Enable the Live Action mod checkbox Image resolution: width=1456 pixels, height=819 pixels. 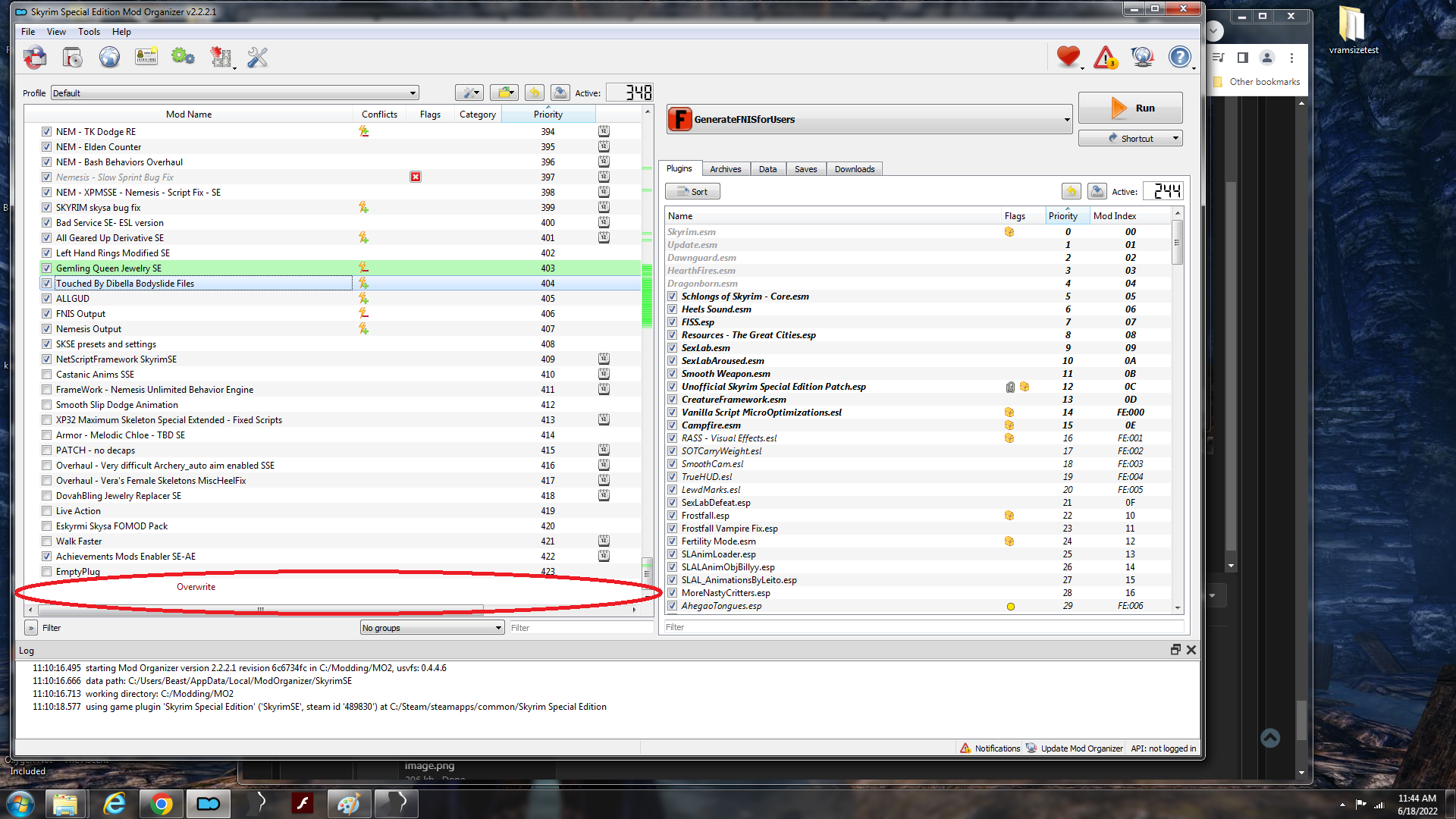[x=47, y=511]
